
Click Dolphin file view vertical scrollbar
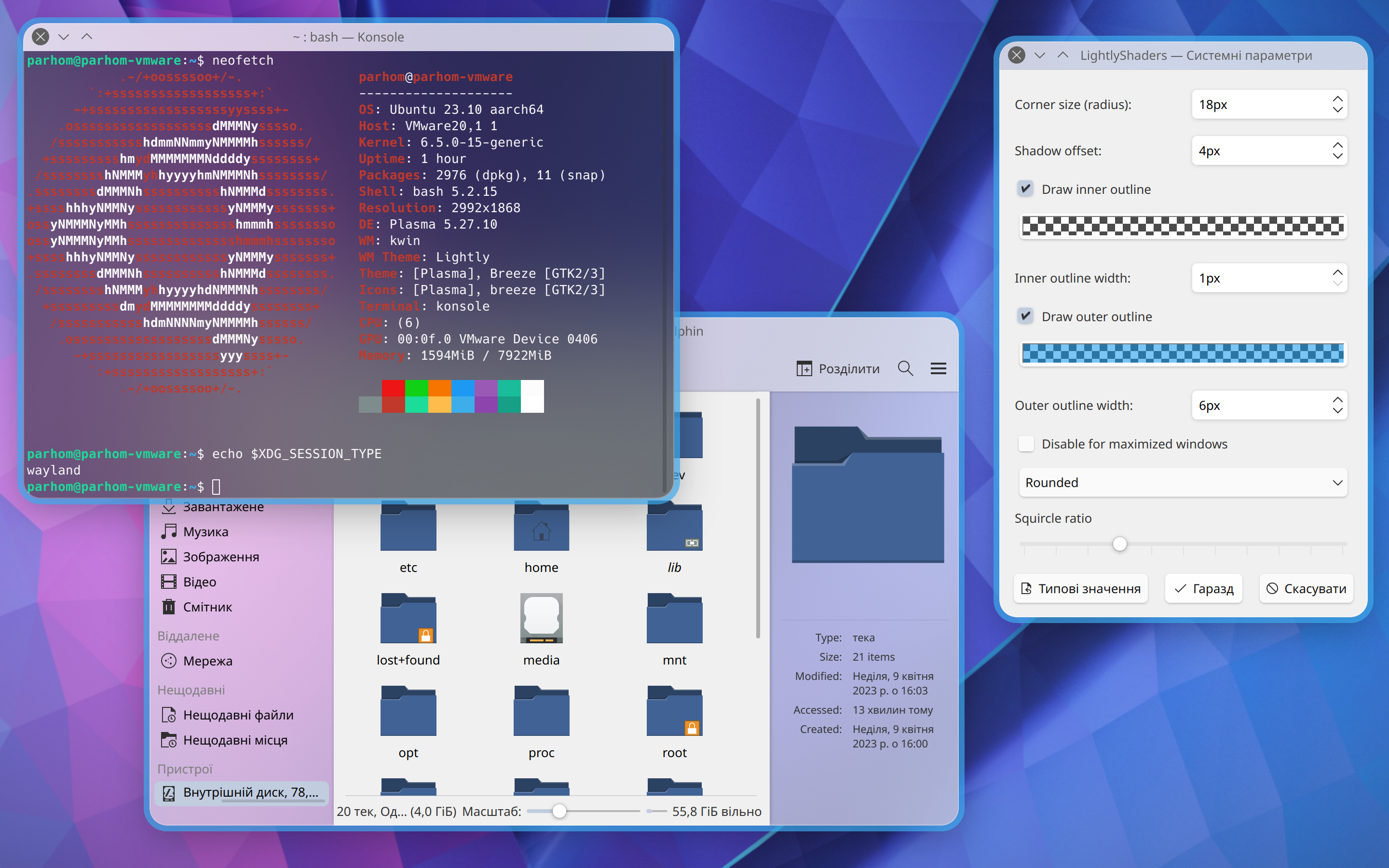[758, 518]
